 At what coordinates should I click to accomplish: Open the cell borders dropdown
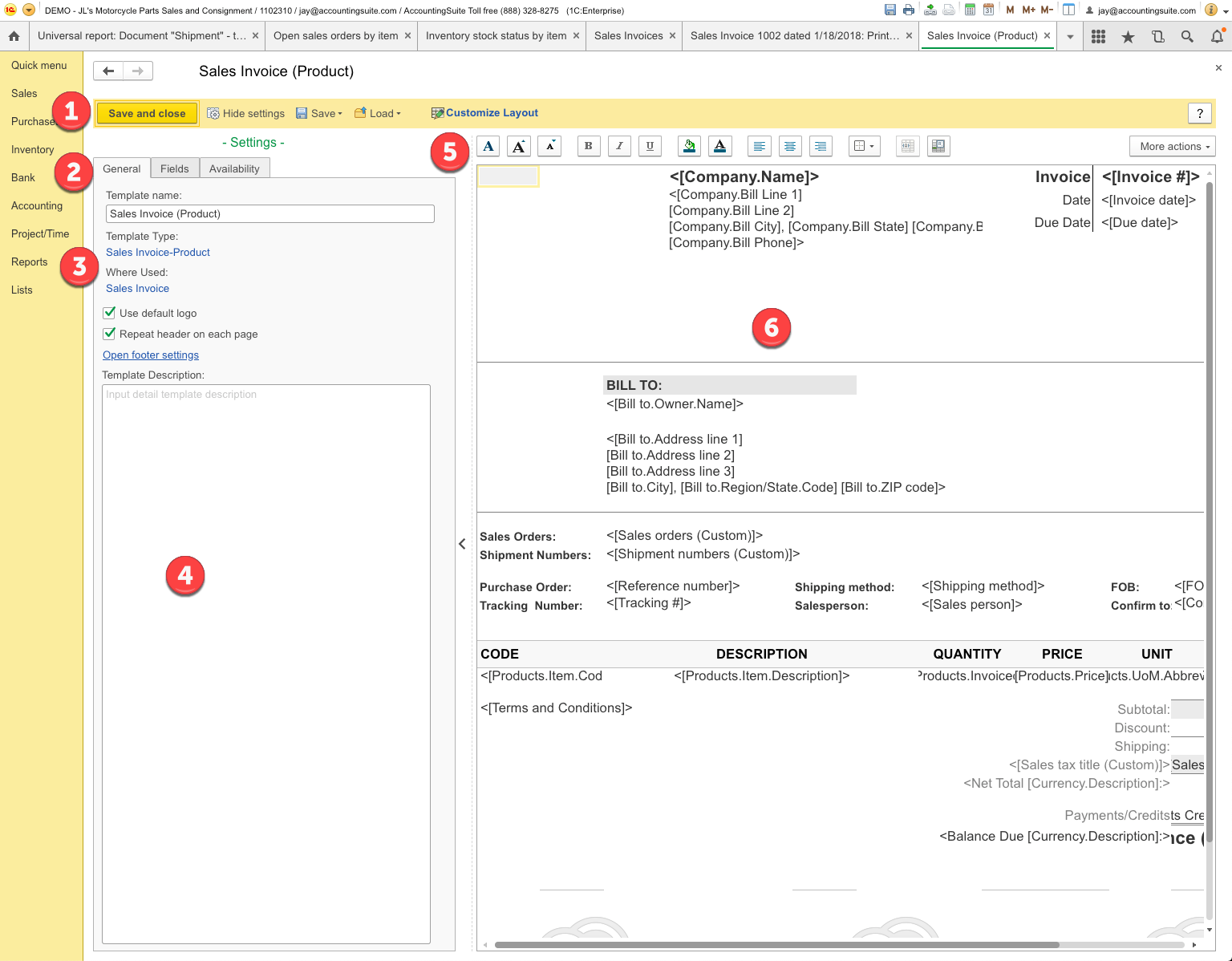coord(864,146)
